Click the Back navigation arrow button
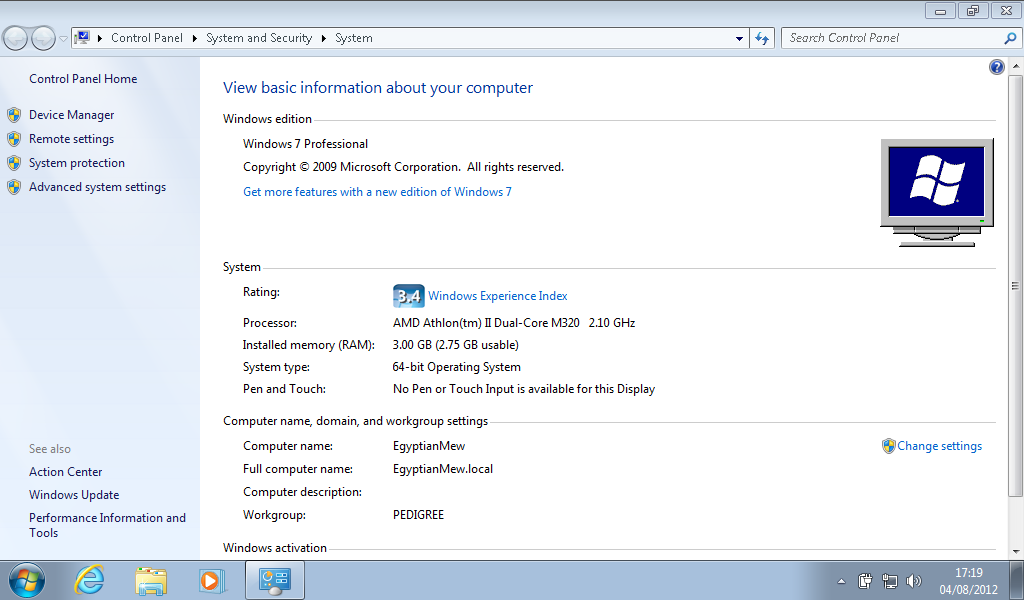The height and width of the screenshot is (600, 1024). click(15, 39)
